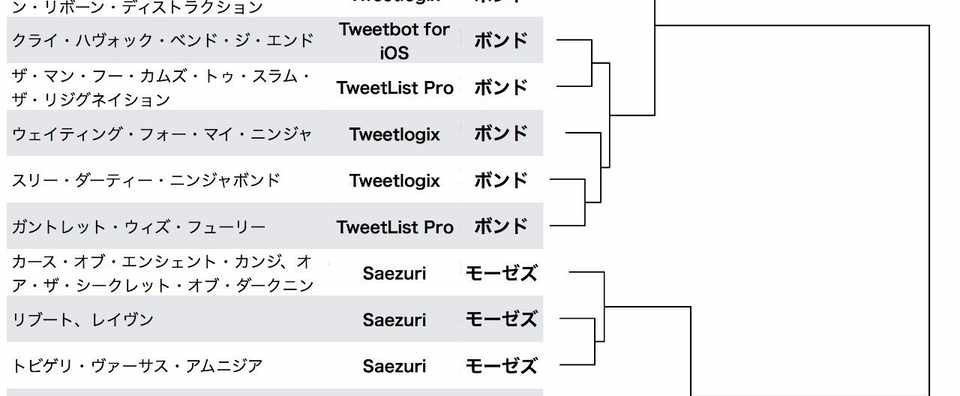Click the クライ・ハヴォック・ベンド・ジ・エンド title cell
The width and height of the screenshot is (960, 396).
click(x=162, y=40)
